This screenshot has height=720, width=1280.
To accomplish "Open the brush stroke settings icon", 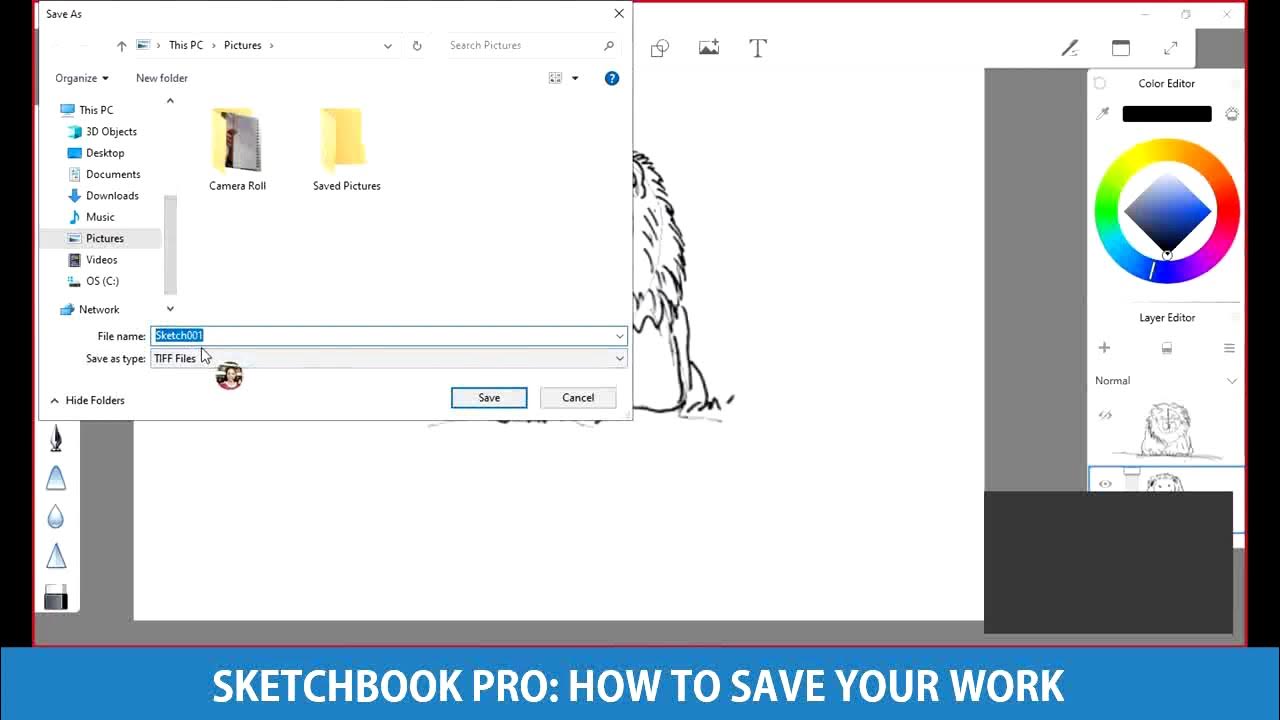I will click(x=1070, y=48).
